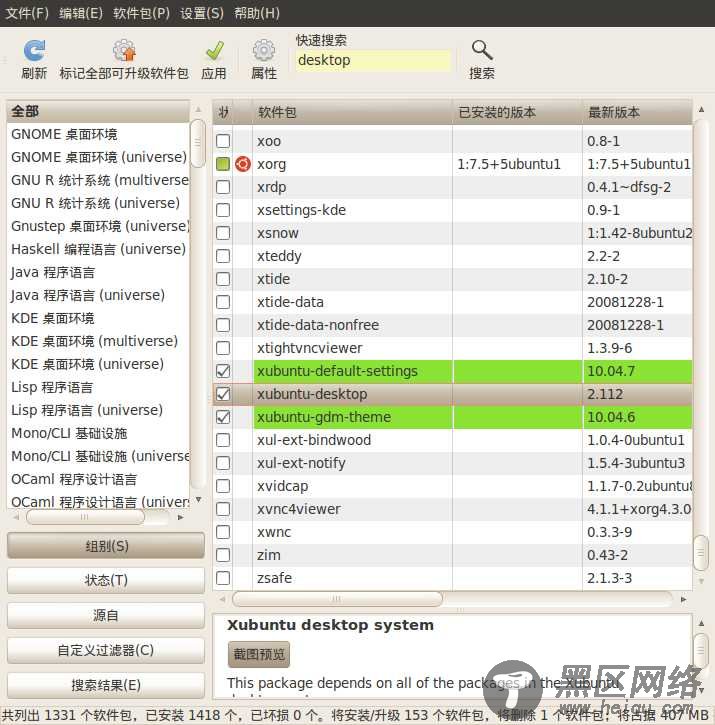The image size is (715, 725).
Task: Click the Refresh (刷新) toolbar icon
Action: pyautogui.click(x=34, y=50)
